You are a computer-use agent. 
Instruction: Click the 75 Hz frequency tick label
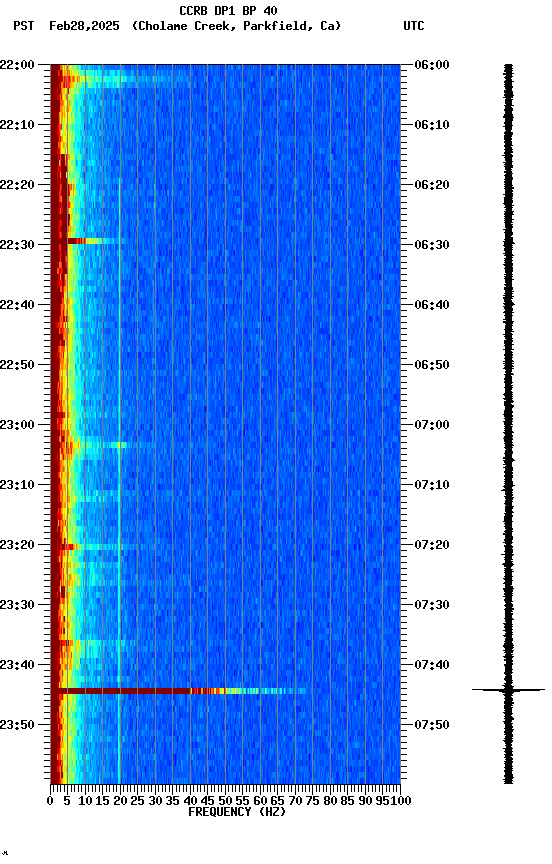[312, 801]
